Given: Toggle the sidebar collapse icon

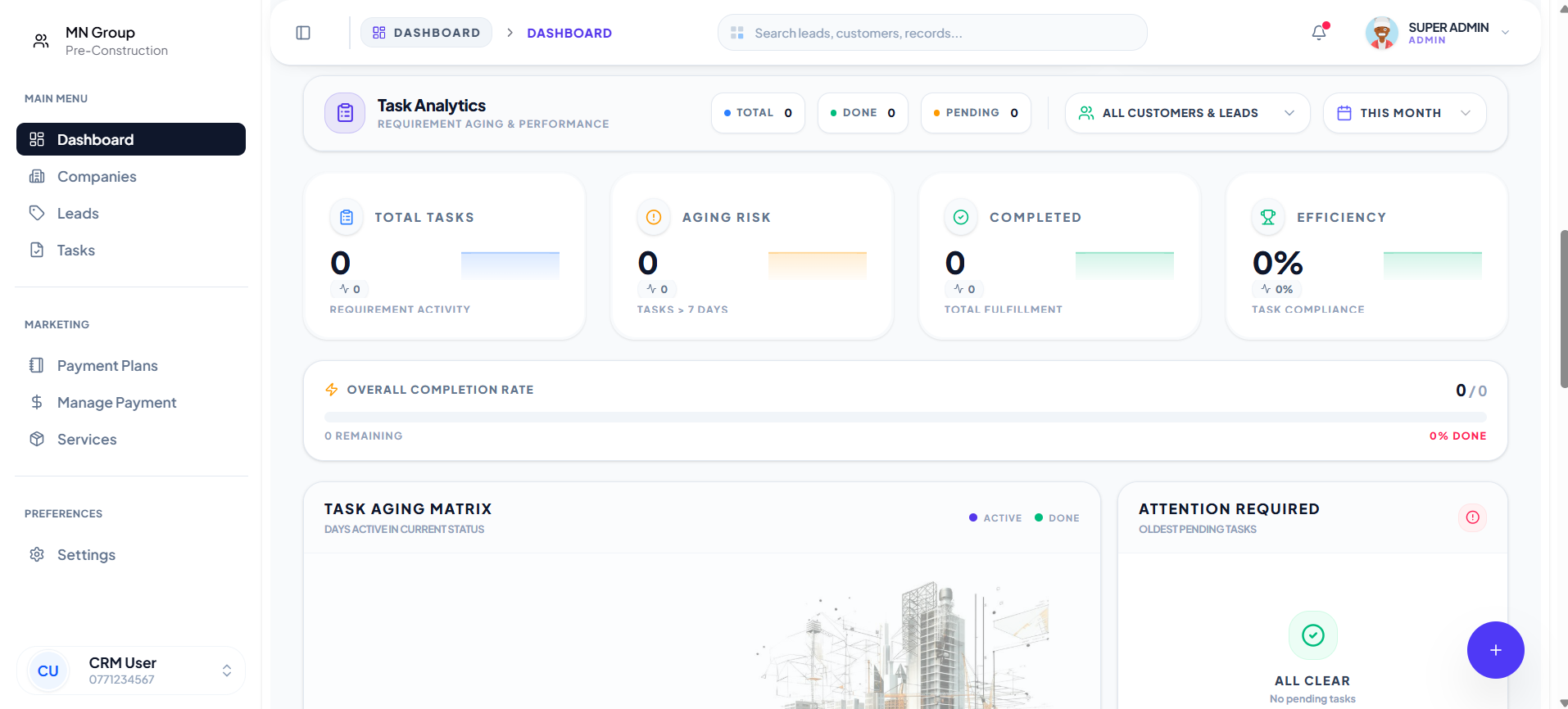Looking at the screenshot, I should 303,33.
